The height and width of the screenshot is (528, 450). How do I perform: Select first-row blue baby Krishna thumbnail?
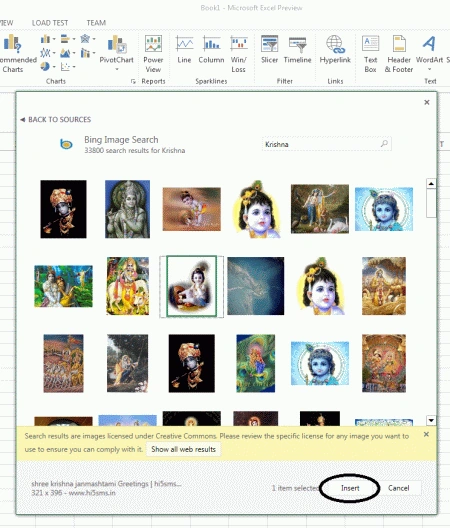point(384,209)
